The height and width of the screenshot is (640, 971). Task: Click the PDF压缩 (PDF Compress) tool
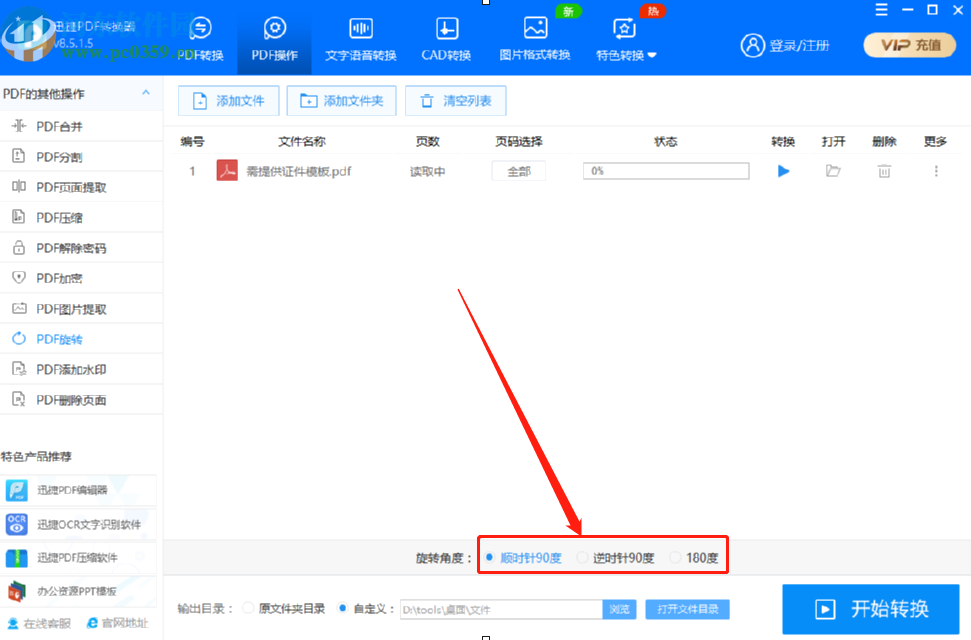(60, 217)
